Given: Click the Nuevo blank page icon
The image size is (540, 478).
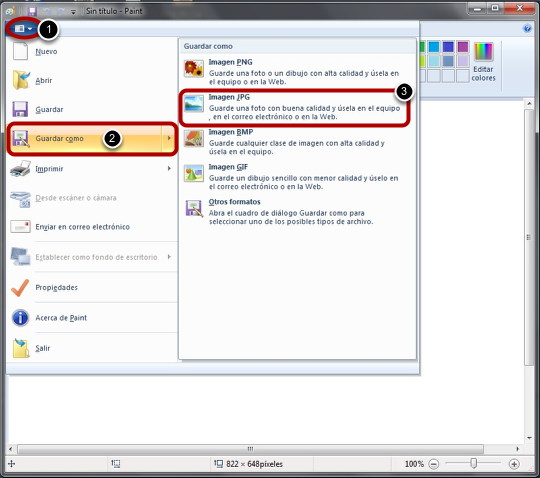Looking at the screenshot, I should tap(20, 51).
